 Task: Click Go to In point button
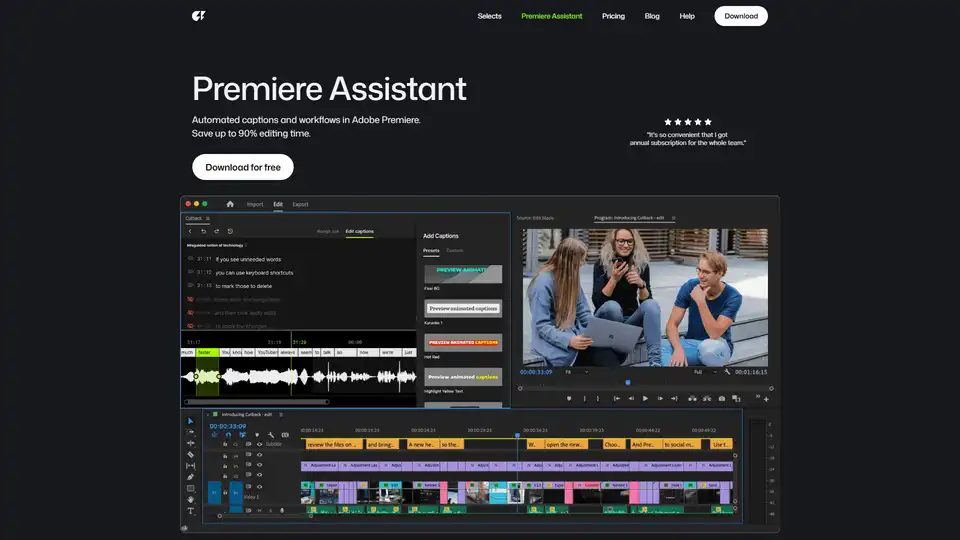point(617,399)
